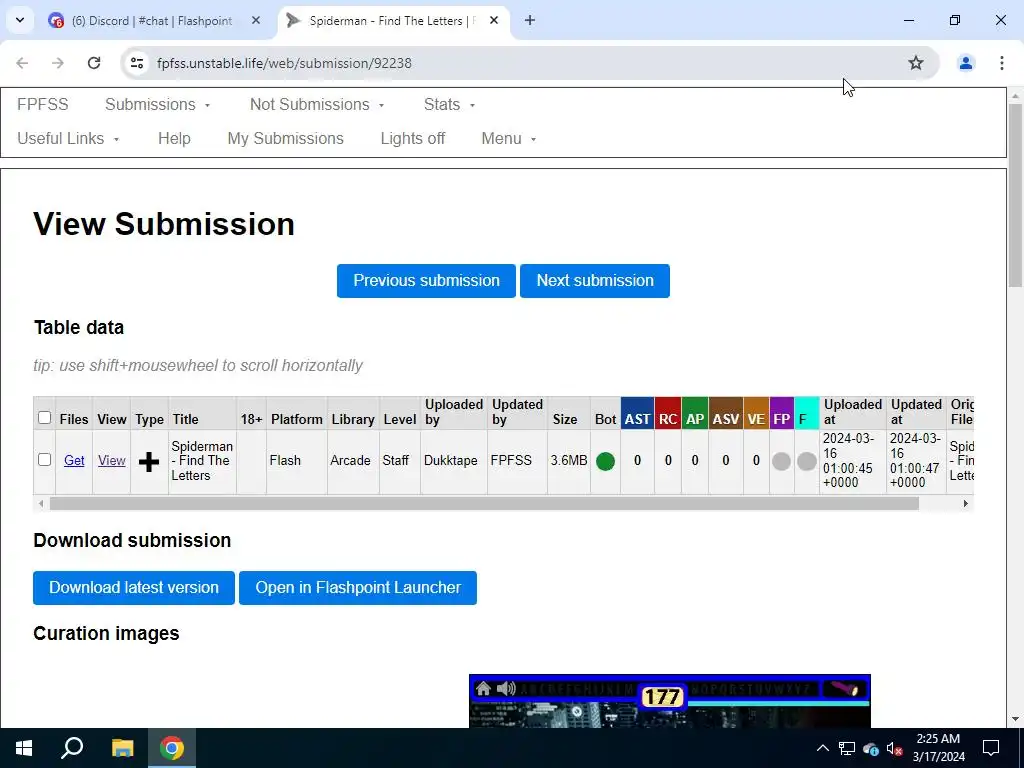Click the 3.6MB size cell

[568, 461]
